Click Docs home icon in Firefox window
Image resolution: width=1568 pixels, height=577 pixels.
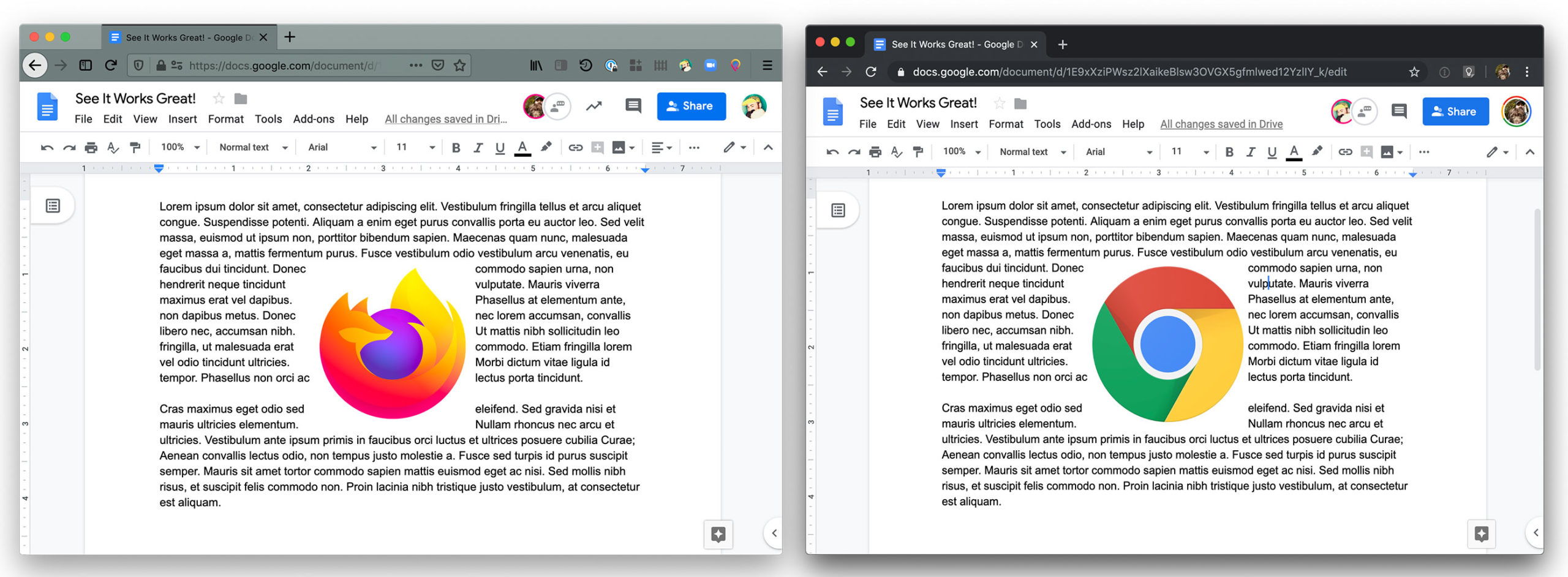click(48, 107)
